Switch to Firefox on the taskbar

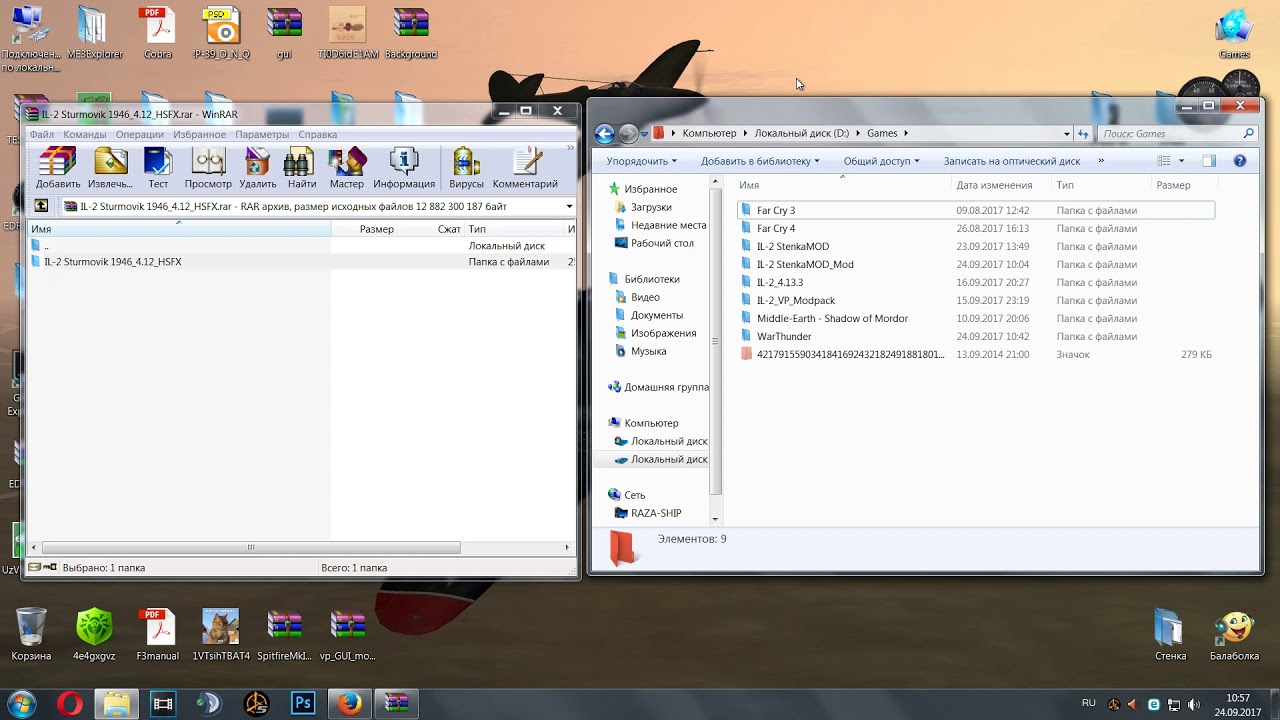(x=349, y=704)
